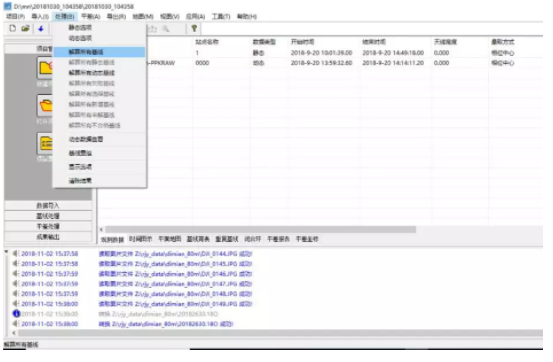Click the open folder toolbar icon
The image size is (553, 362).
pos(25,28)
